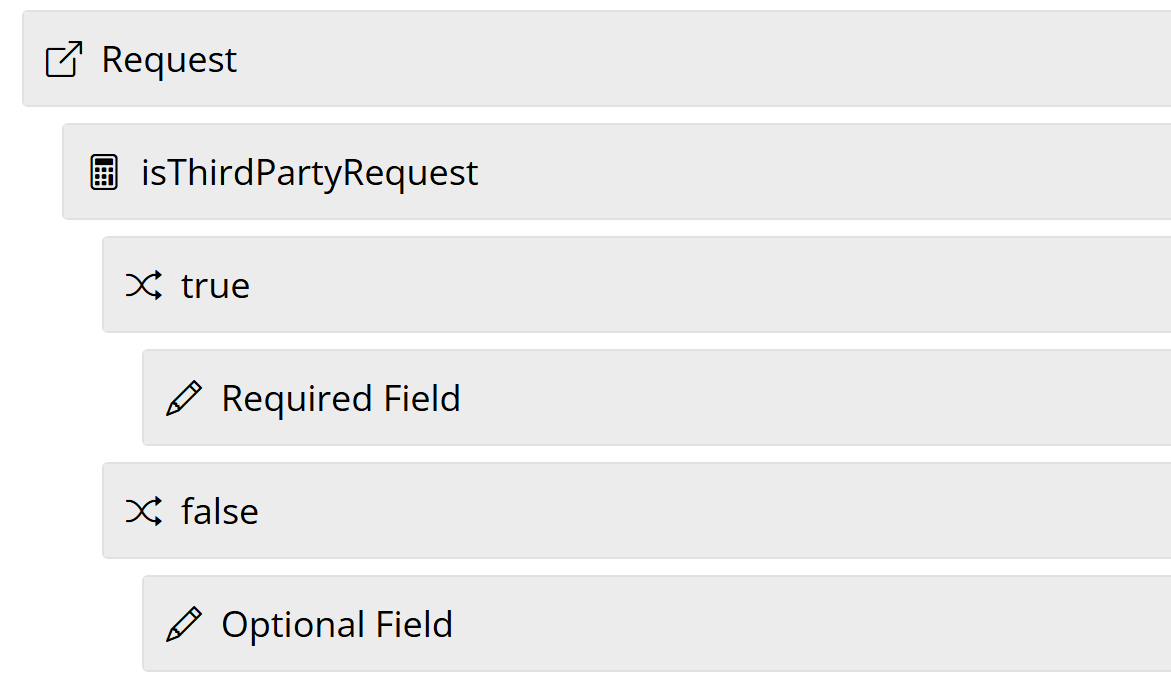
Task: Click the false label text
Action: click(x=220, y=512)
